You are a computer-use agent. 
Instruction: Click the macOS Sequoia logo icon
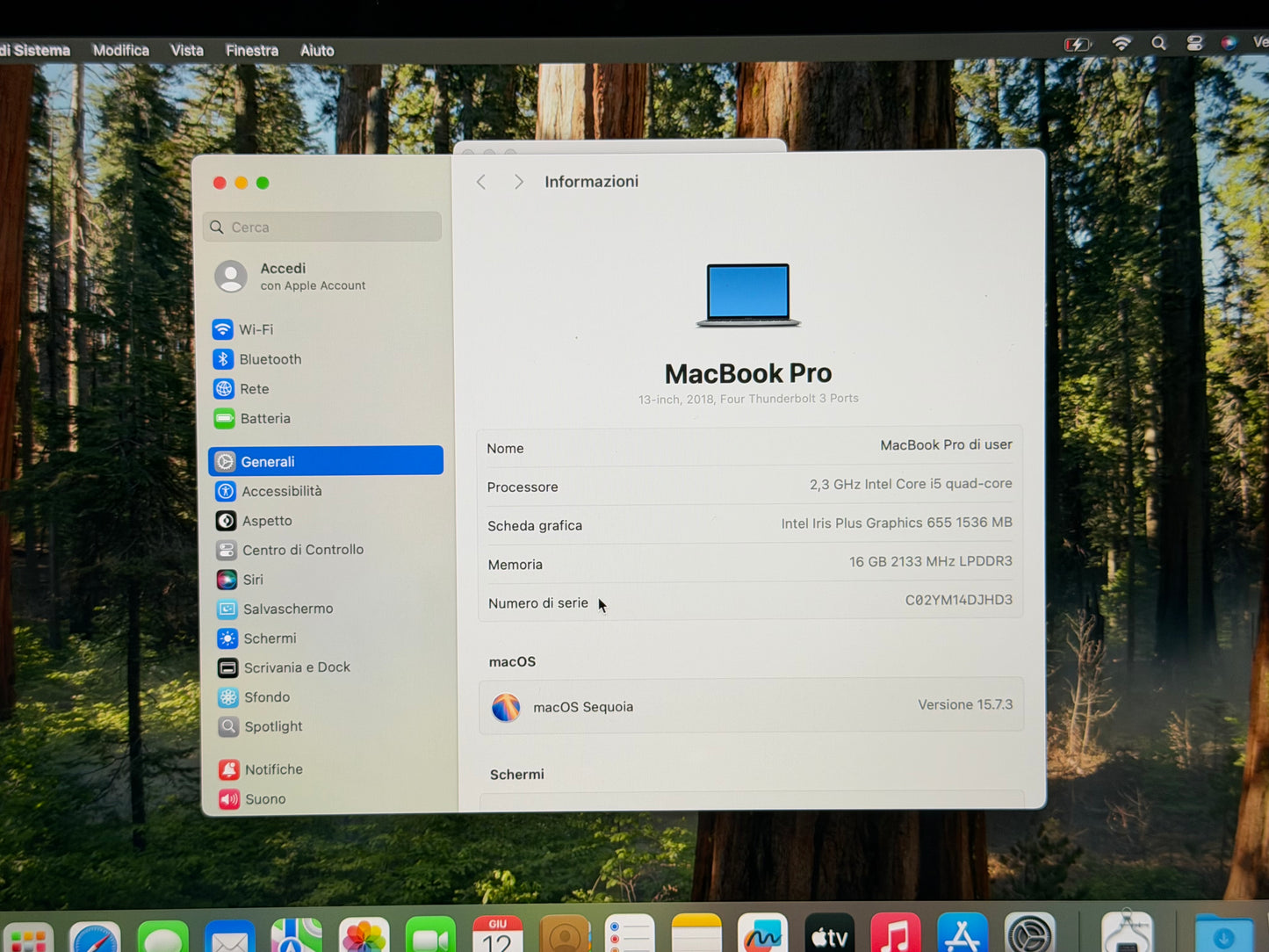(x=506, y=707)
